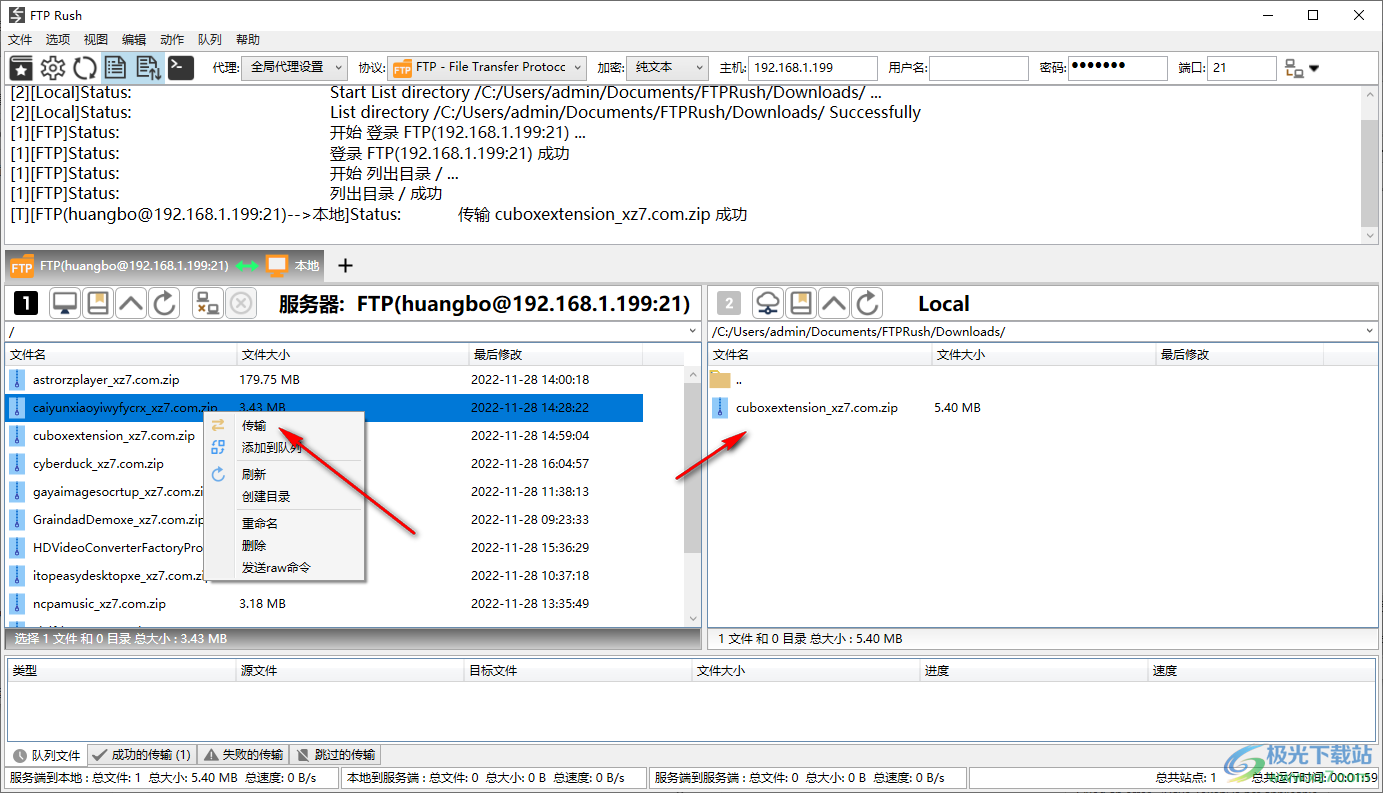Open the 动作 menu
The image size is (1383, 793).
pyautogui.click(x=172, y=40)
